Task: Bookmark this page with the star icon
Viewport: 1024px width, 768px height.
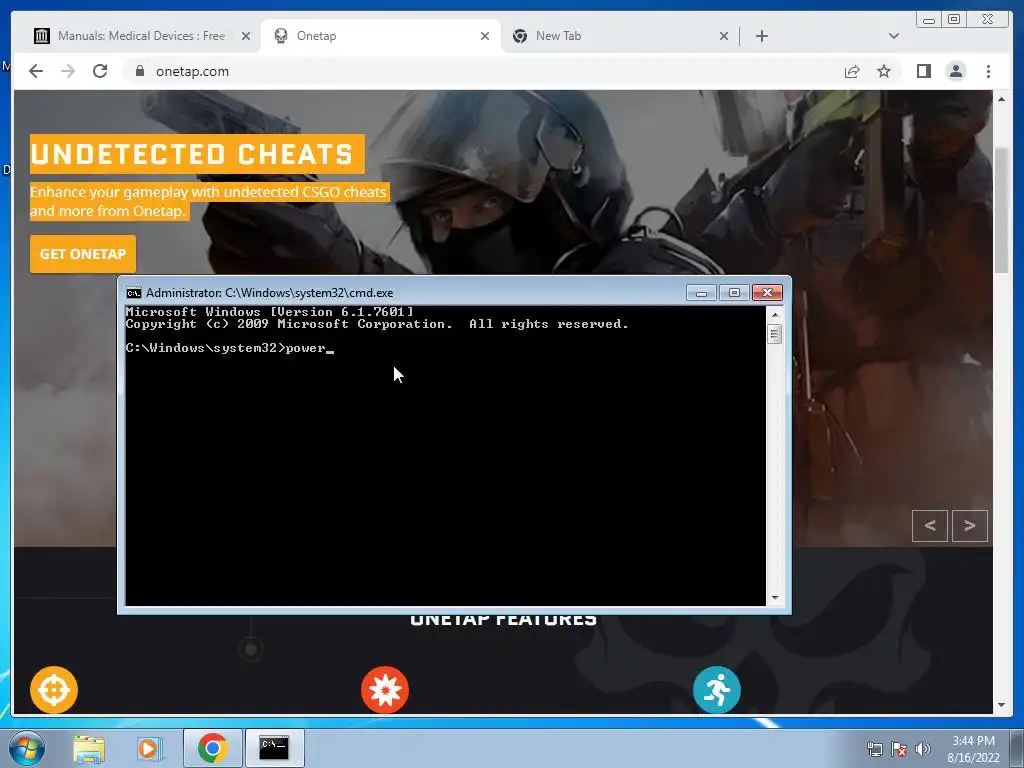Action: 884,71
